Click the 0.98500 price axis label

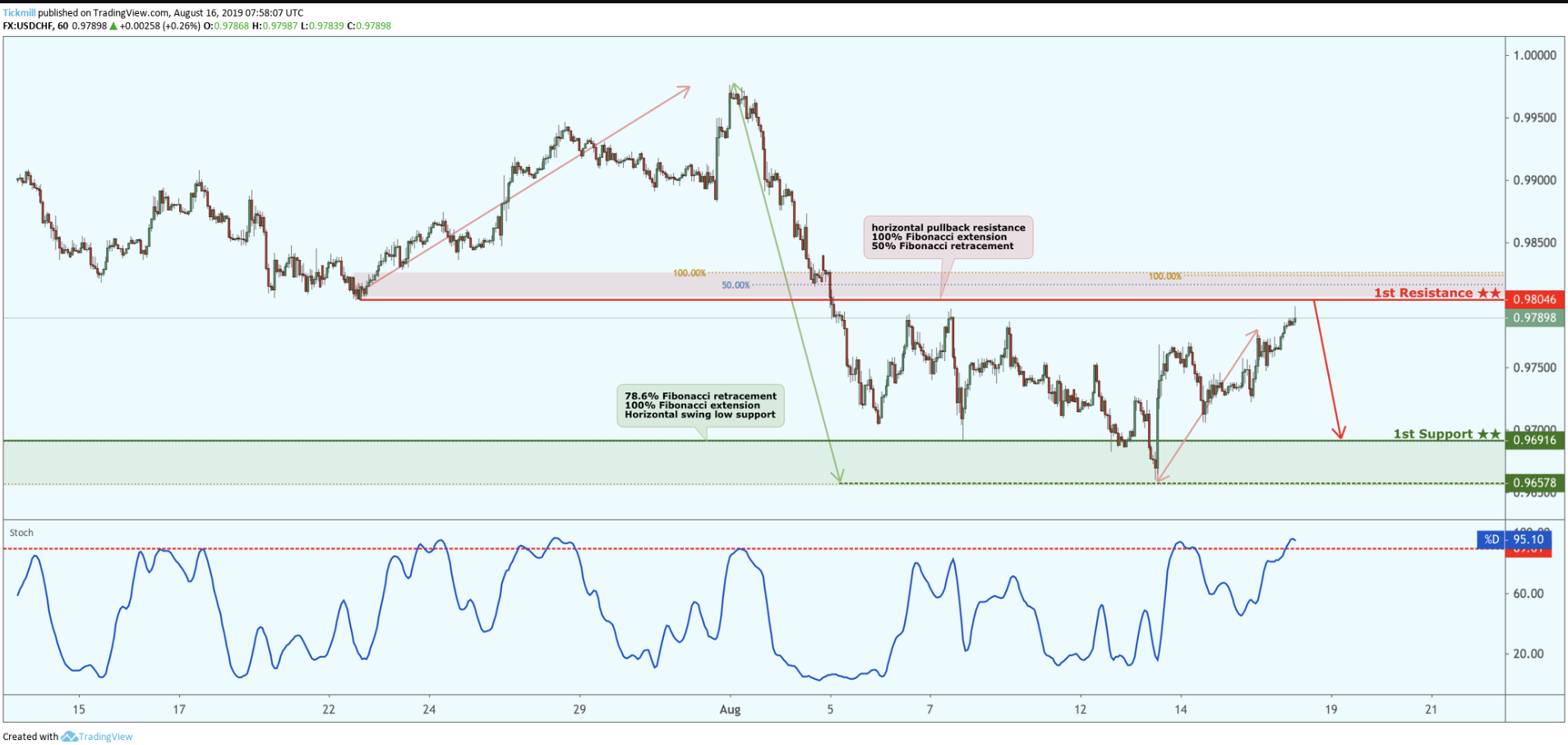[1534, 243]
